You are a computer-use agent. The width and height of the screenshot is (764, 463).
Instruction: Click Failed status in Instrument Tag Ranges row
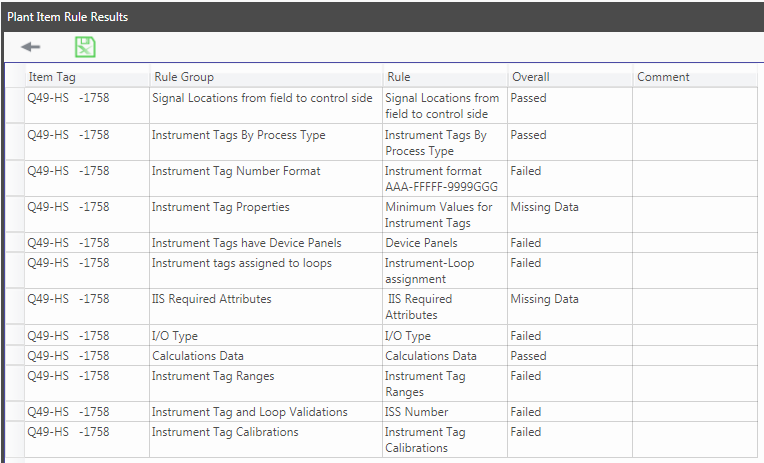526,376
